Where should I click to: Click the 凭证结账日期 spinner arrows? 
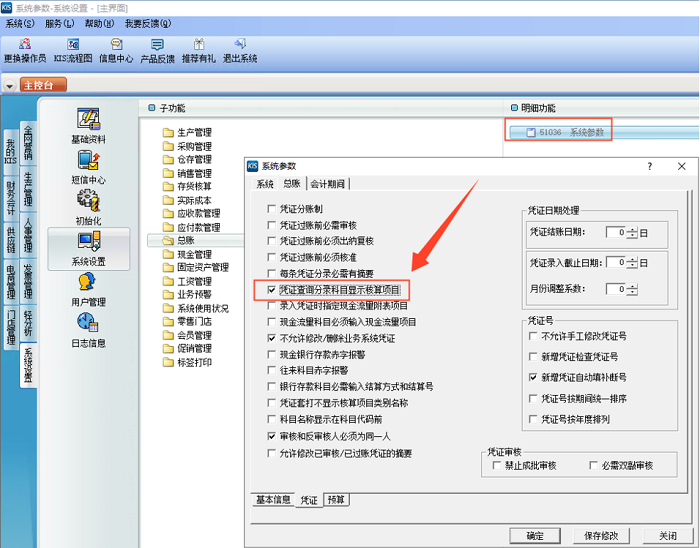632,232
